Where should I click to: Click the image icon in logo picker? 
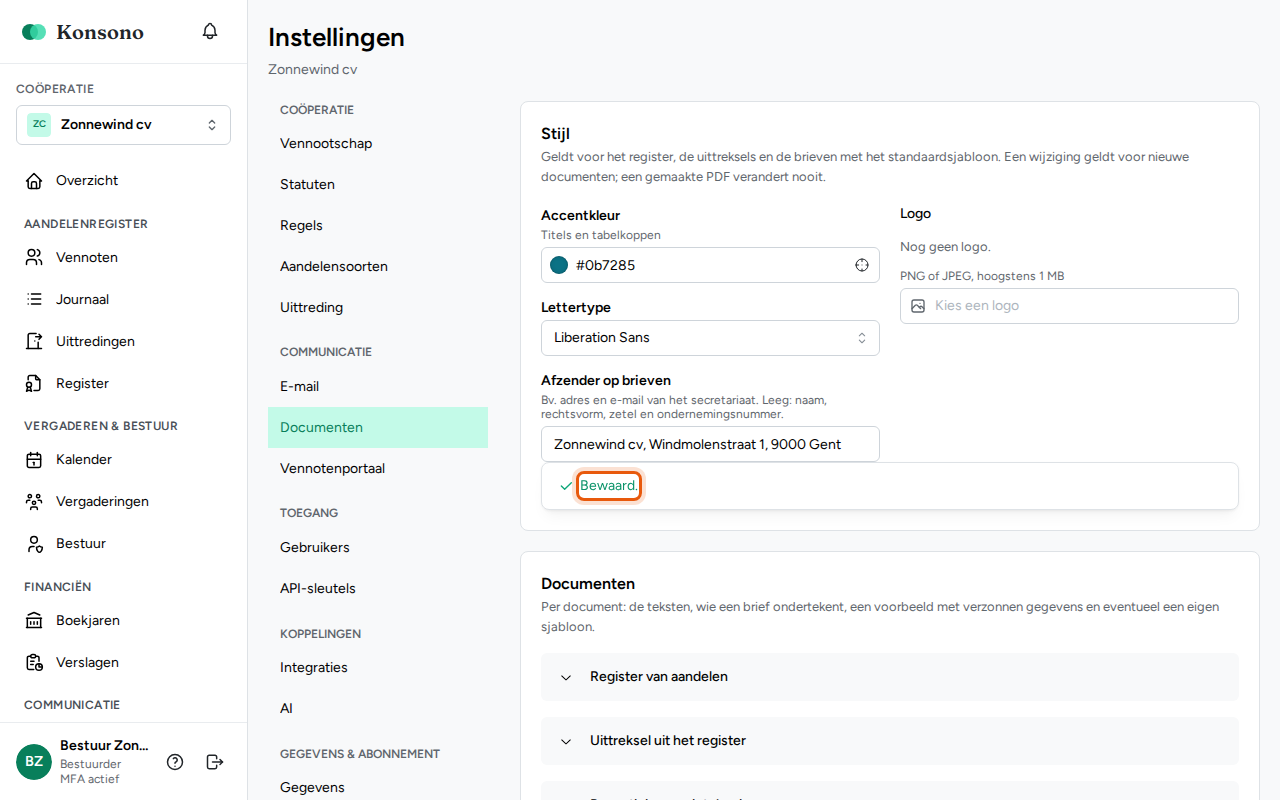click(x=918, y=306)
